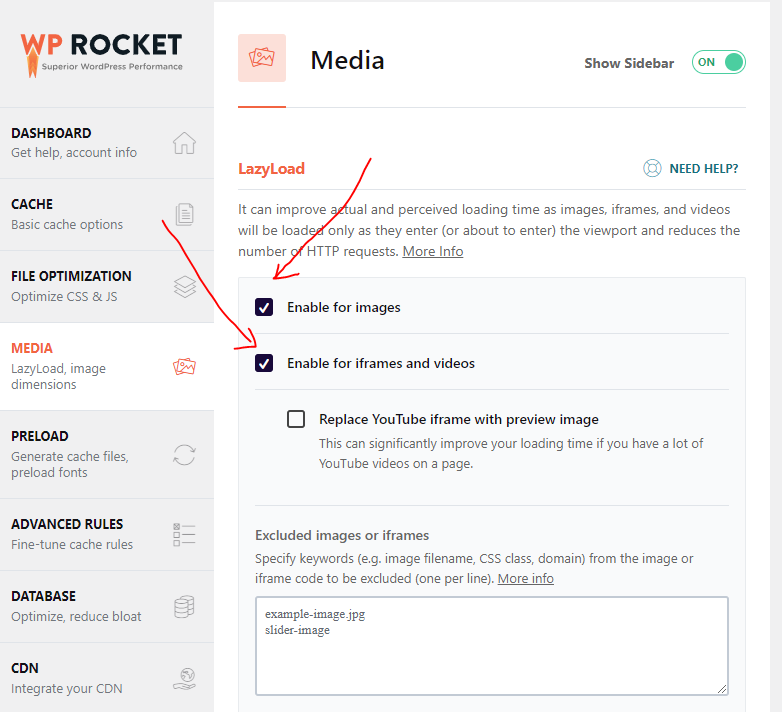Click the Excluded images or iframes heading
The height and width of the screenshot is (712, 782).
coord(342,535)
